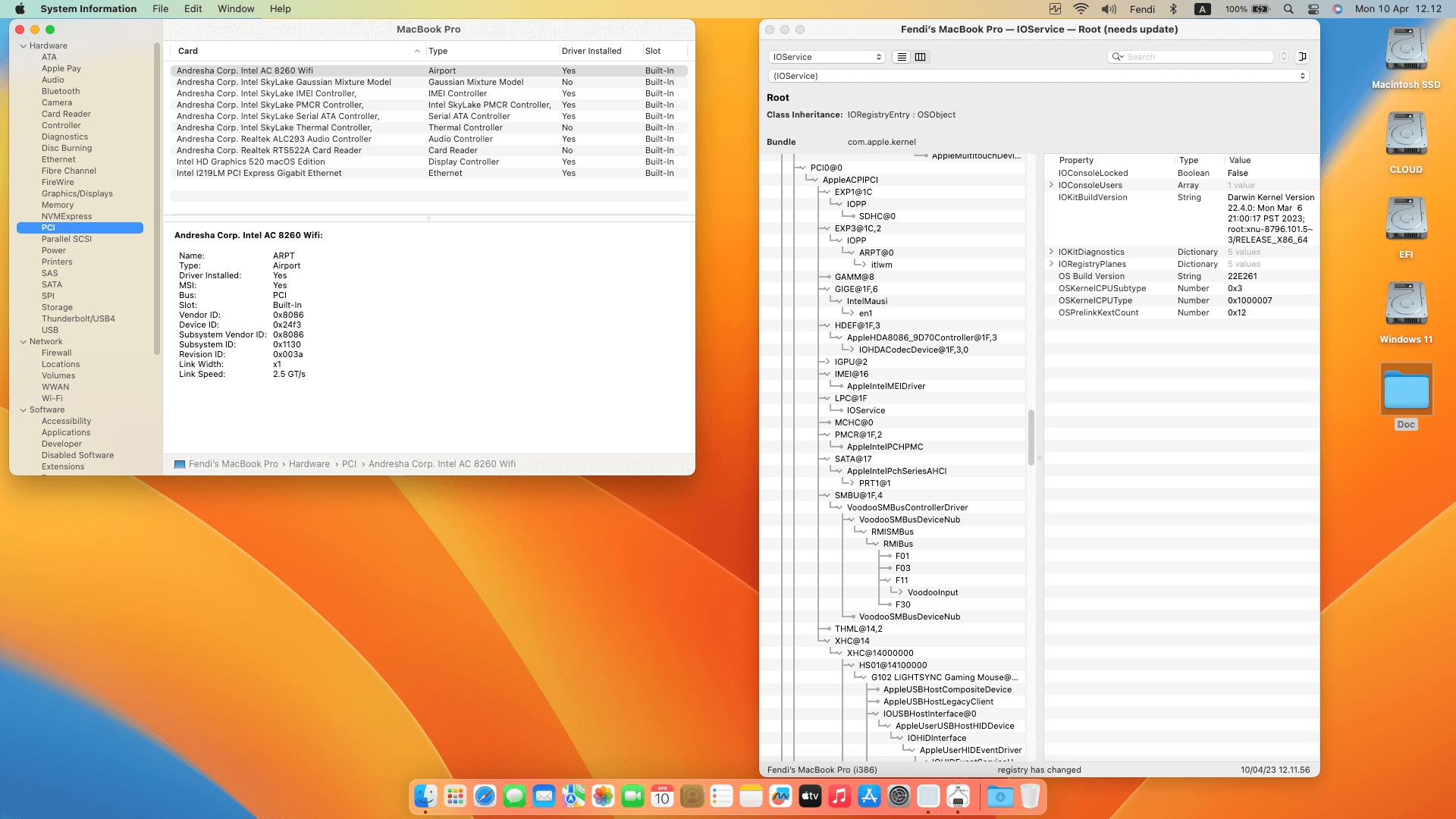
Task: Sort the PCI table by Card column
Action: tap(298, 51)
